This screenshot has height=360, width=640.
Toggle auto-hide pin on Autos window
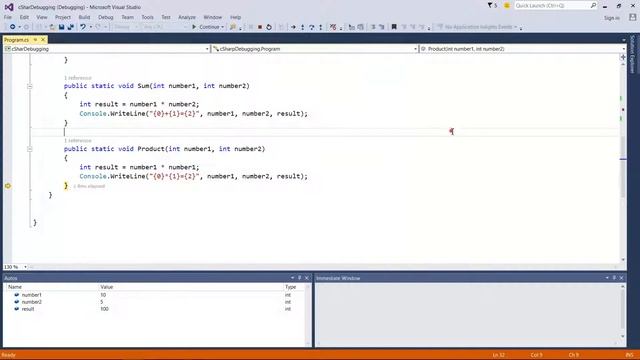click(300, 278)
